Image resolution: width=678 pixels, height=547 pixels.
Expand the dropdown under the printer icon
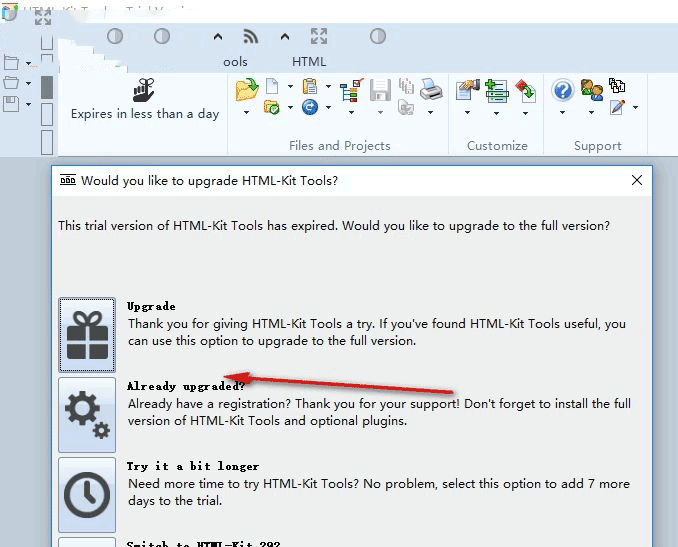(x=431, y=113)
